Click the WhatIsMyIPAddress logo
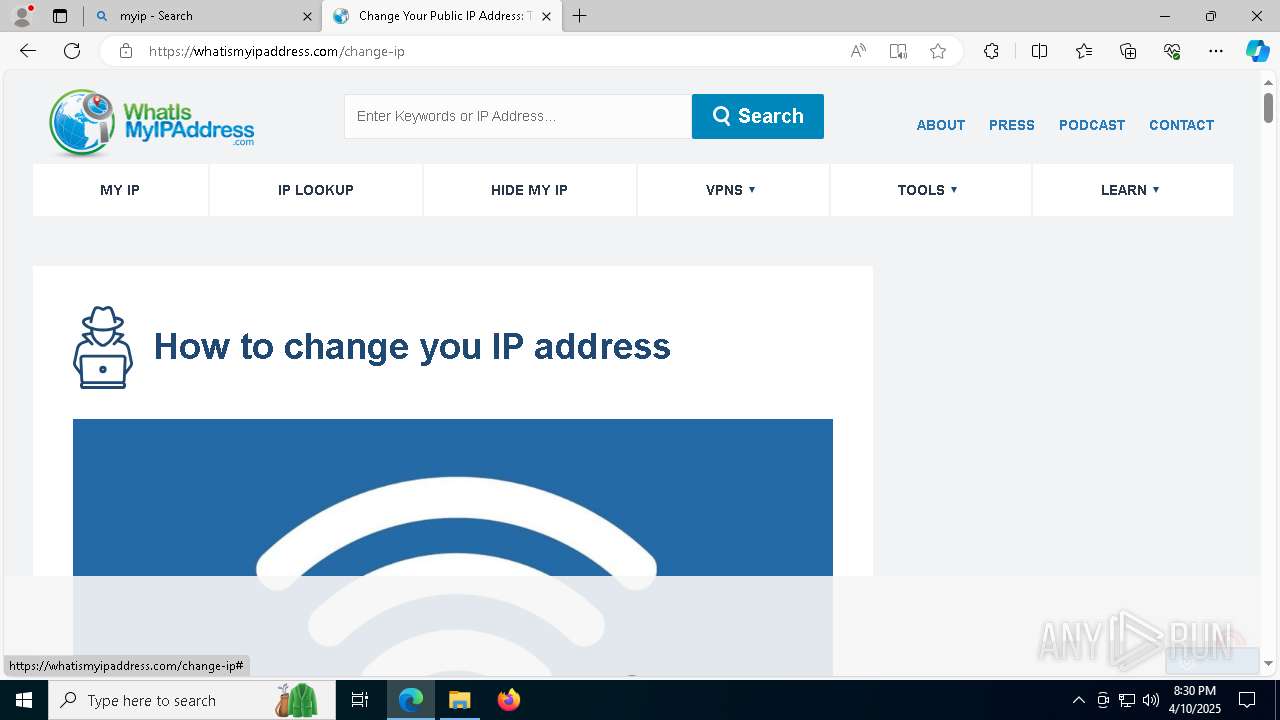The image size is (1280, 720). click(x=151, y=123)
